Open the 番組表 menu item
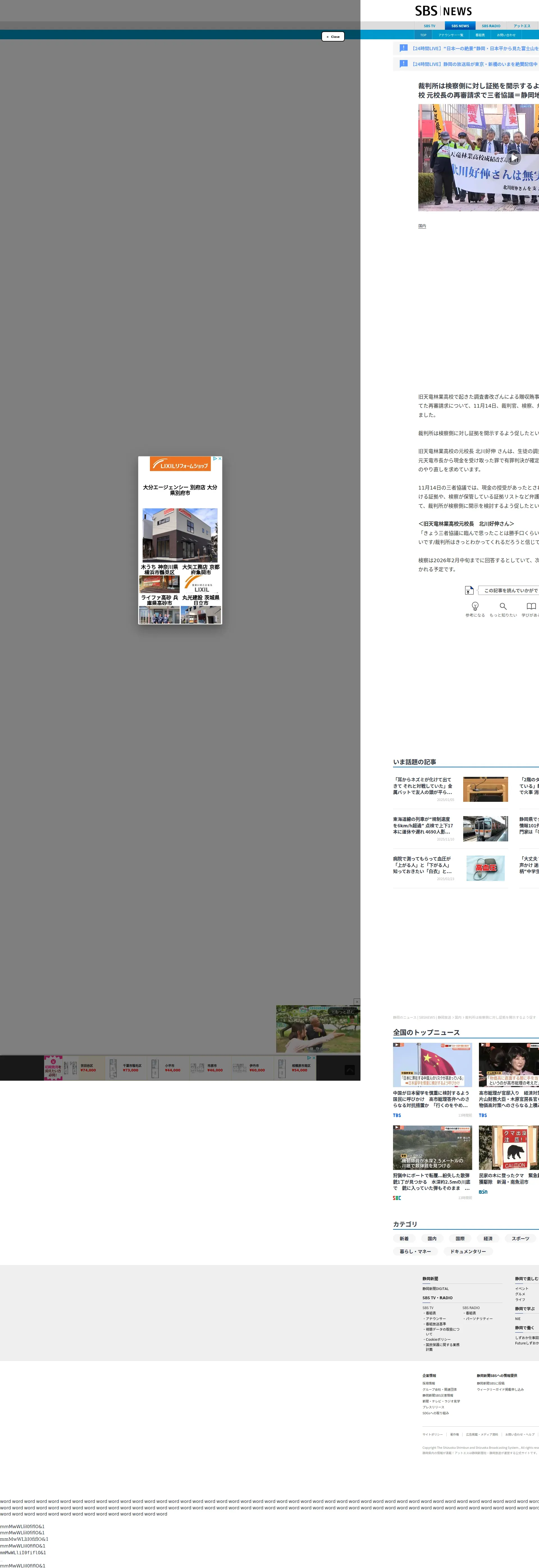 tap(480, 35)
